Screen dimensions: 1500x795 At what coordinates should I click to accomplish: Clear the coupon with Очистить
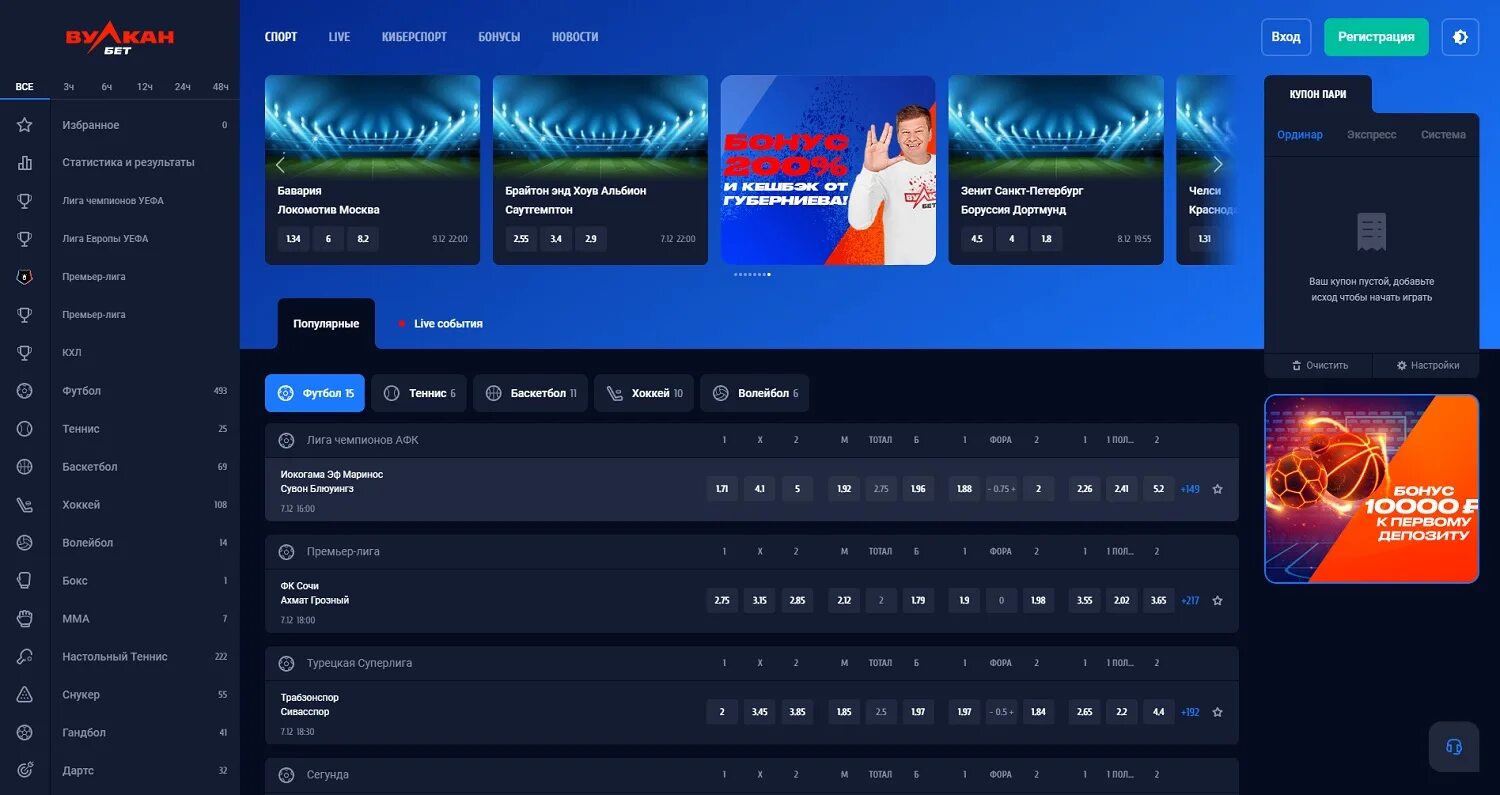[x=1319, y=366]
